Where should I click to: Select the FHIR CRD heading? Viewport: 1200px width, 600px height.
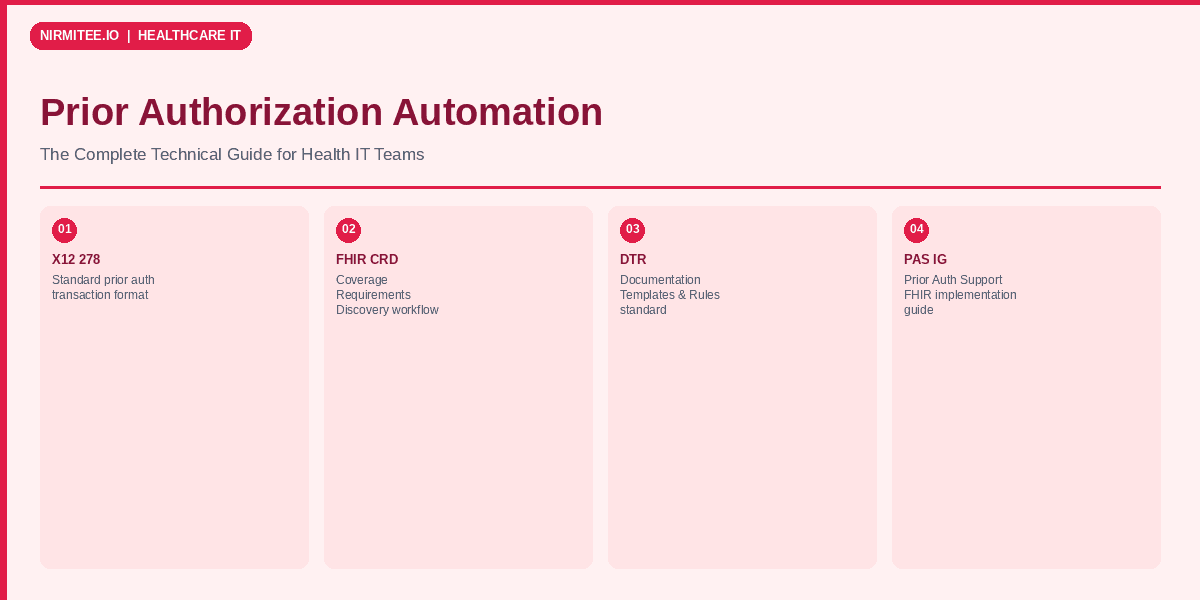(x=367, y=260)
